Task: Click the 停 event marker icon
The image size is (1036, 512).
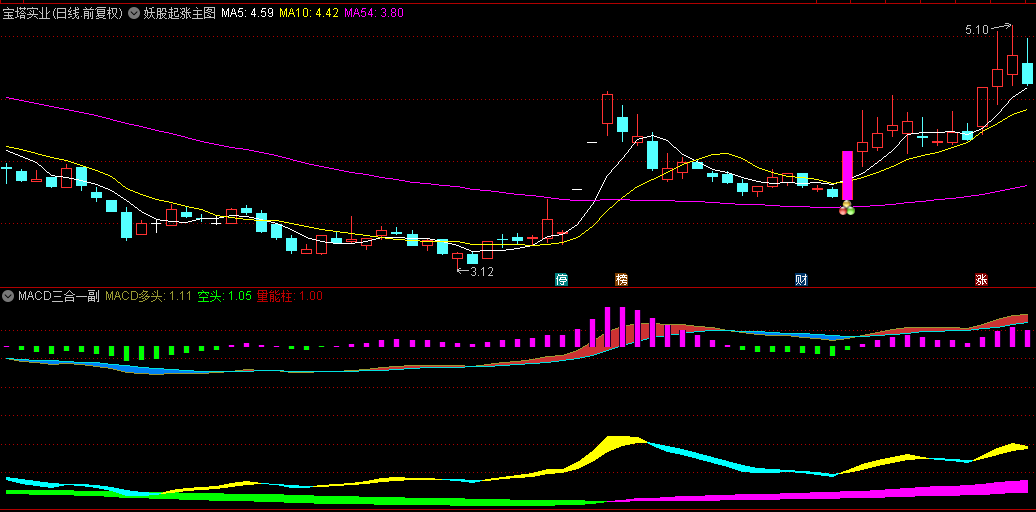Action: coord(562,279)
